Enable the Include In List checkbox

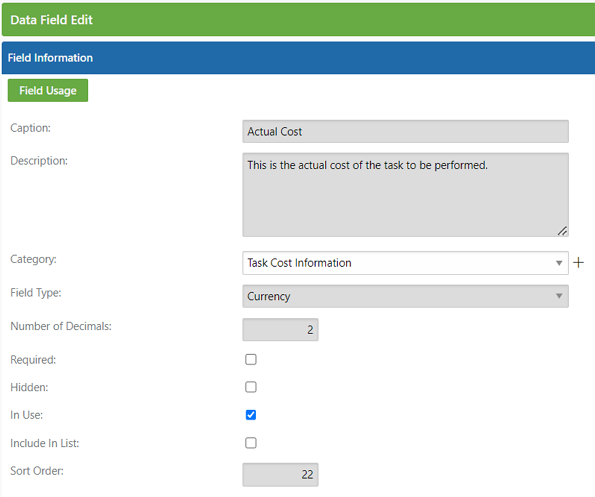coord(251,443)
